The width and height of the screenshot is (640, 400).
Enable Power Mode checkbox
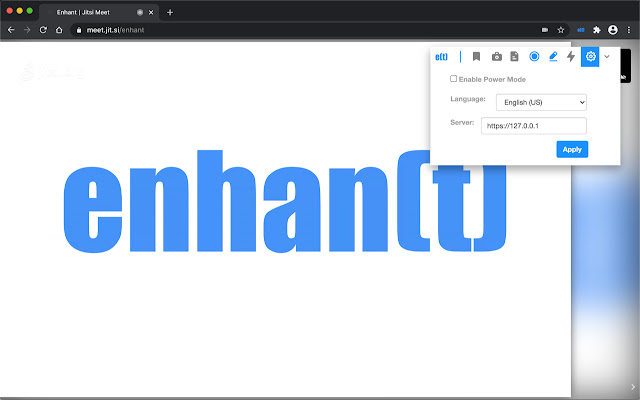(453, 78)
